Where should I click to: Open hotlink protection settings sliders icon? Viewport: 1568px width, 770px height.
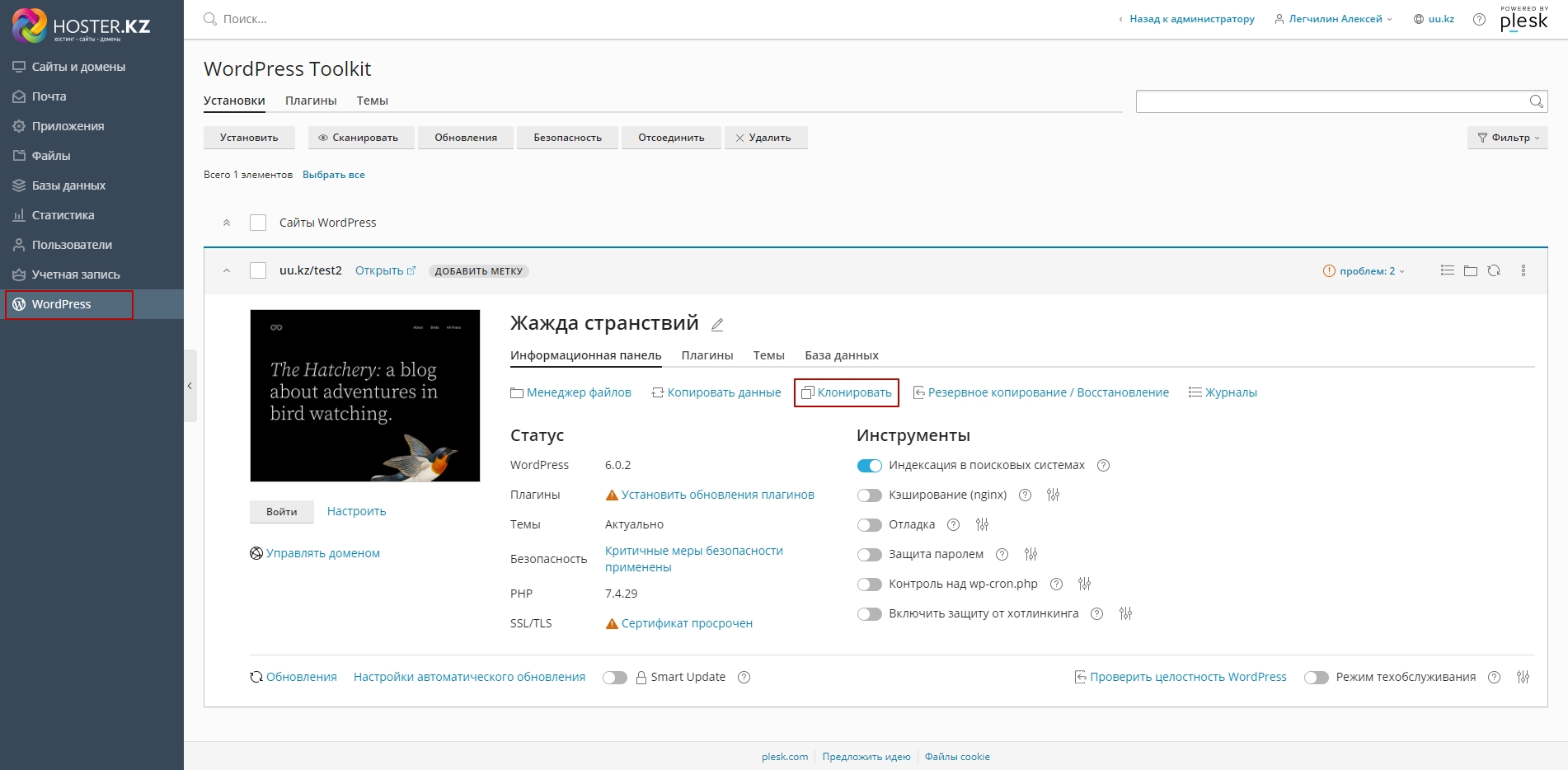(x=1125, y=614)
